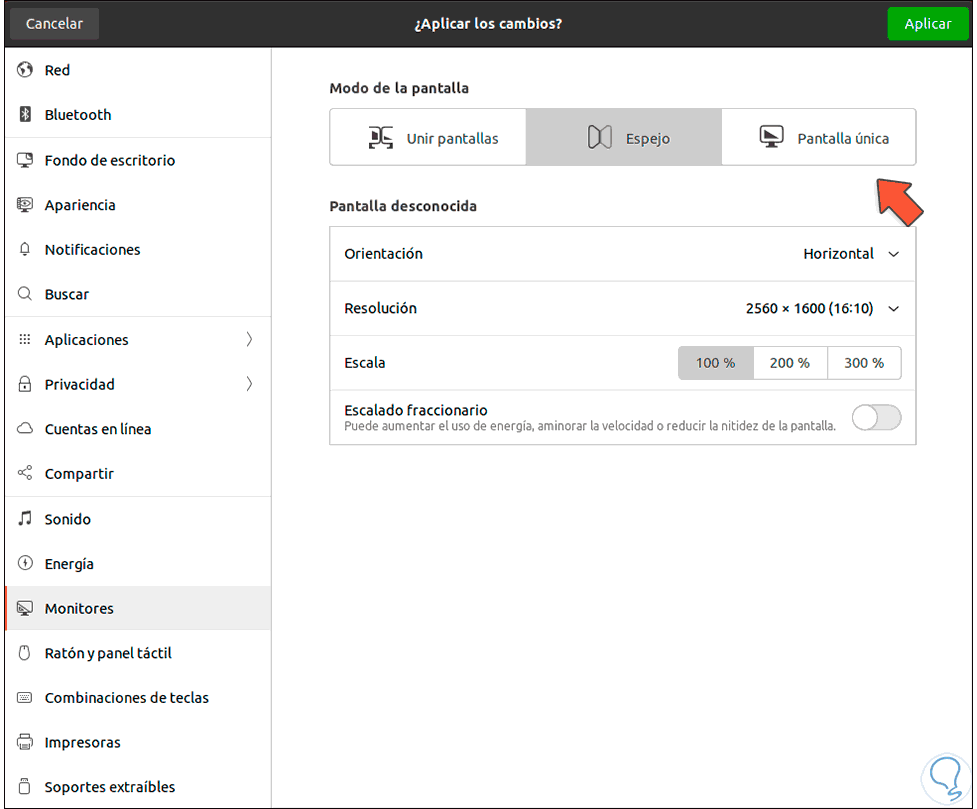Open Soportes extraíbles settings
The height and width of the screenshot is (809, 977).
(138, 787)
